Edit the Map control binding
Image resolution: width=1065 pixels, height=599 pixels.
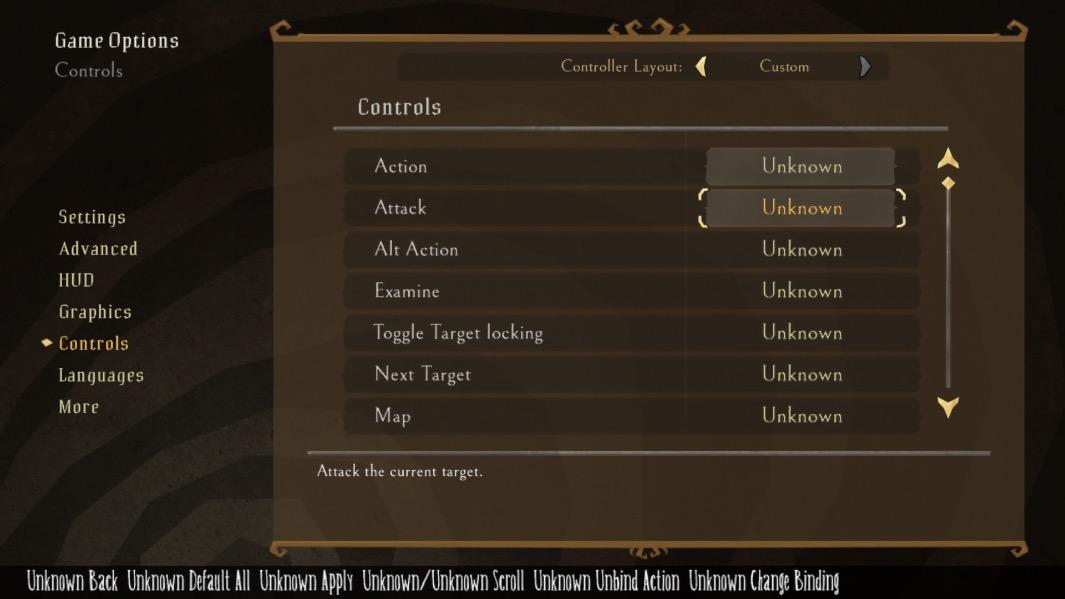tap(801, 416)
